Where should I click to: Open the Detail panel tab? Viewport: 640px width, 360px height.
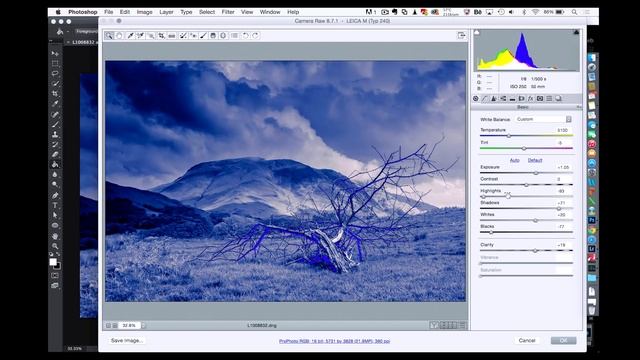494,99
